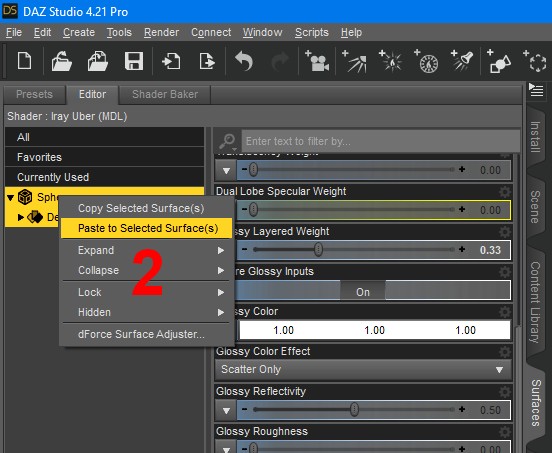Open the Lock submenu
The height and width of the screenshot is (453, 552).
(x=146, y=292)
